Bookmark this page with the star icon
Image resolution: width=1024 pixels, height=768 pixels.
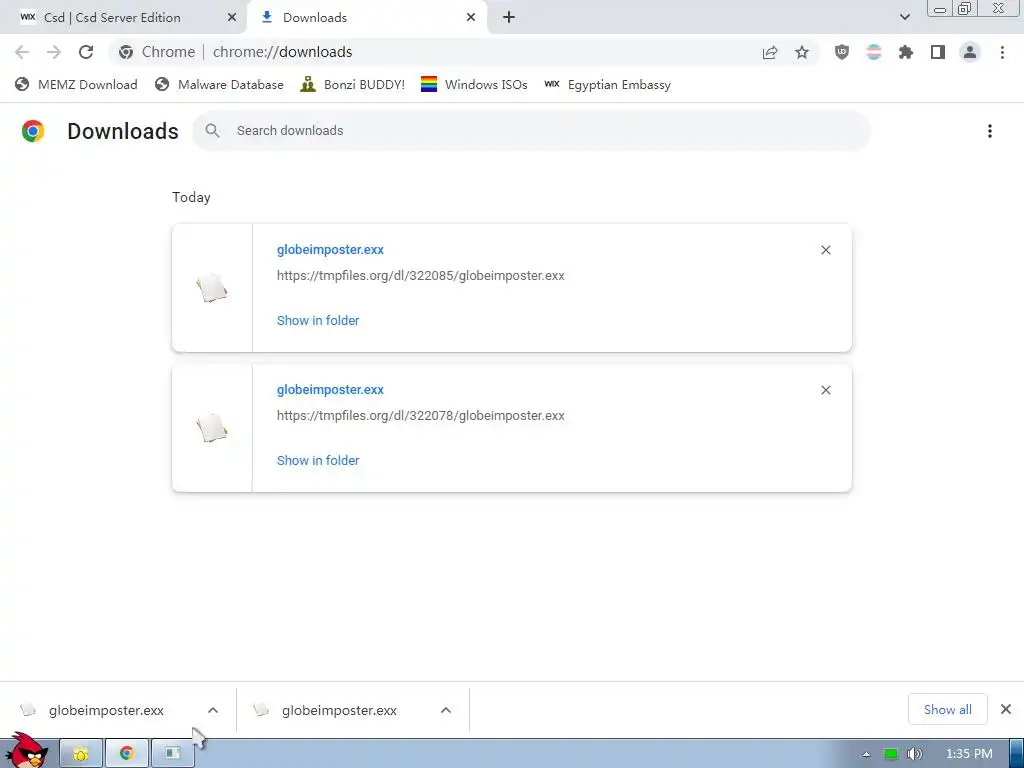click(x=802, y=52)
